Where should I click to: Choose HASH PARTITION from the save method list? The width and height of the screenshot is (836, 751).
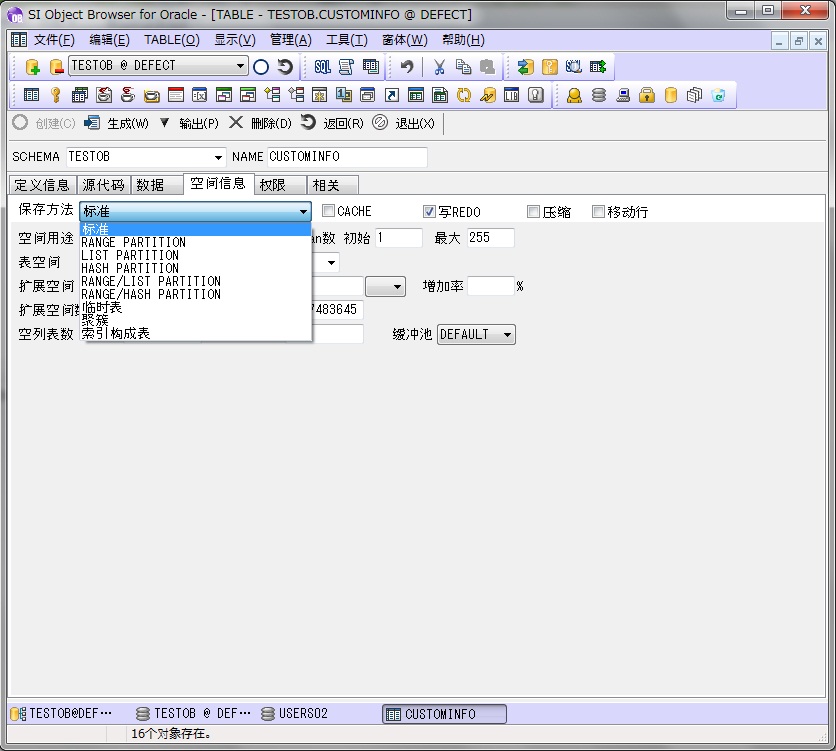(x=195, y=268)
